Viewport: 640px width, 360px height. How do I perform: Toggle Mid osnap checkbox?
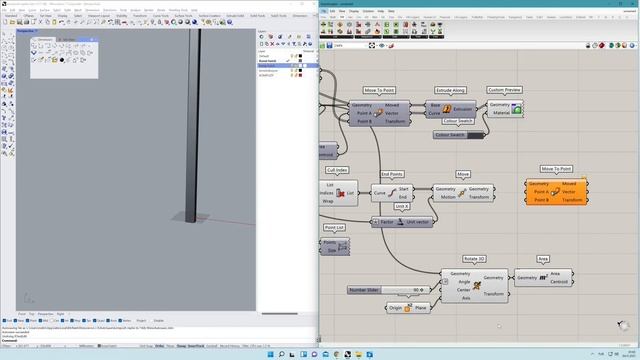[40, 321]
